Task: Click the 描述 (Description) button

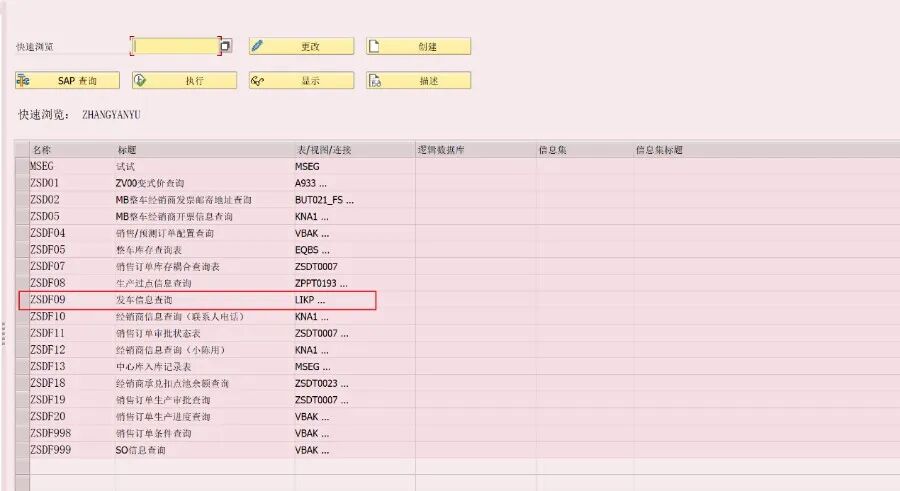Action: [x=418, y=80]
